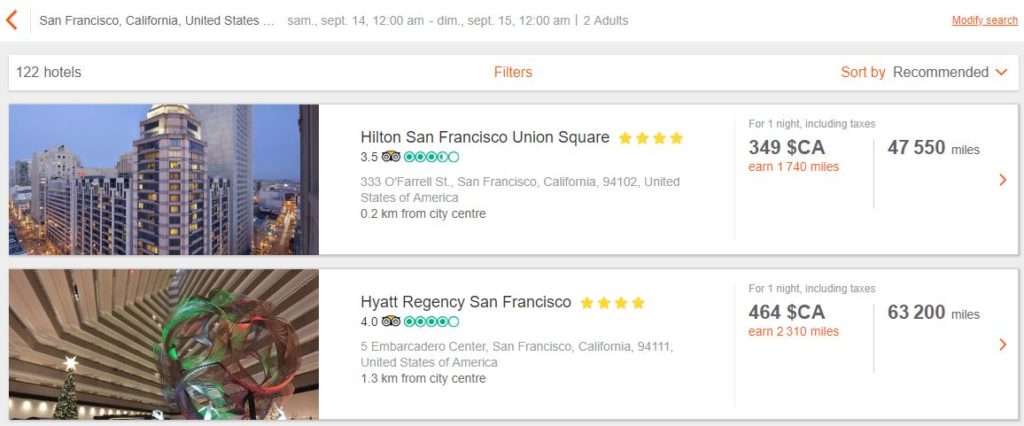Image resolution: width=1024 pixels, height=426 pixels.
Task: Click the TripAdvisor owl icon for Hyatt
Action: [x=390, y=321]
